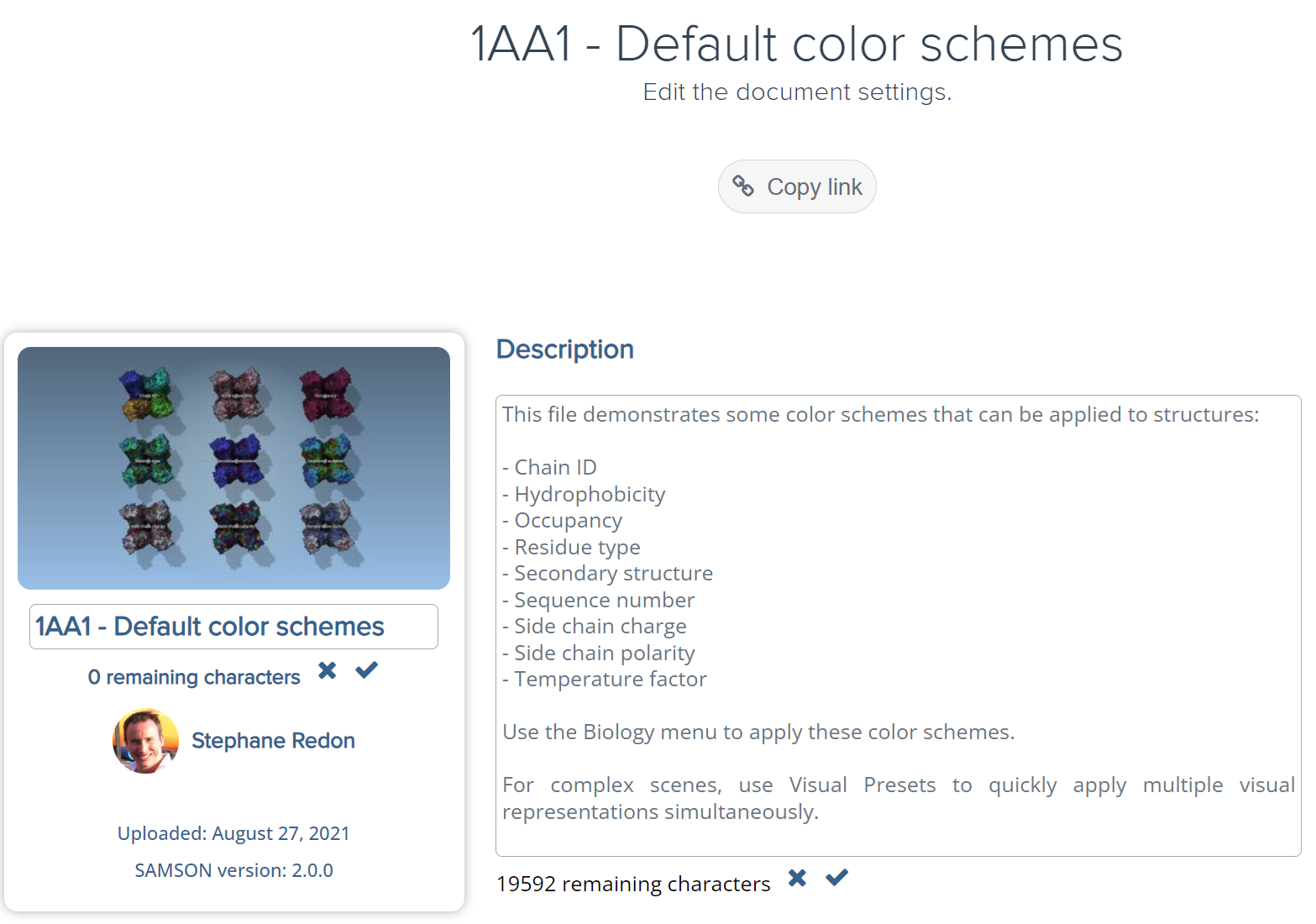This screenshot has height=924, width=1316.
Task: Open Stephane Redon's profile name link
Action: point(273,741)
